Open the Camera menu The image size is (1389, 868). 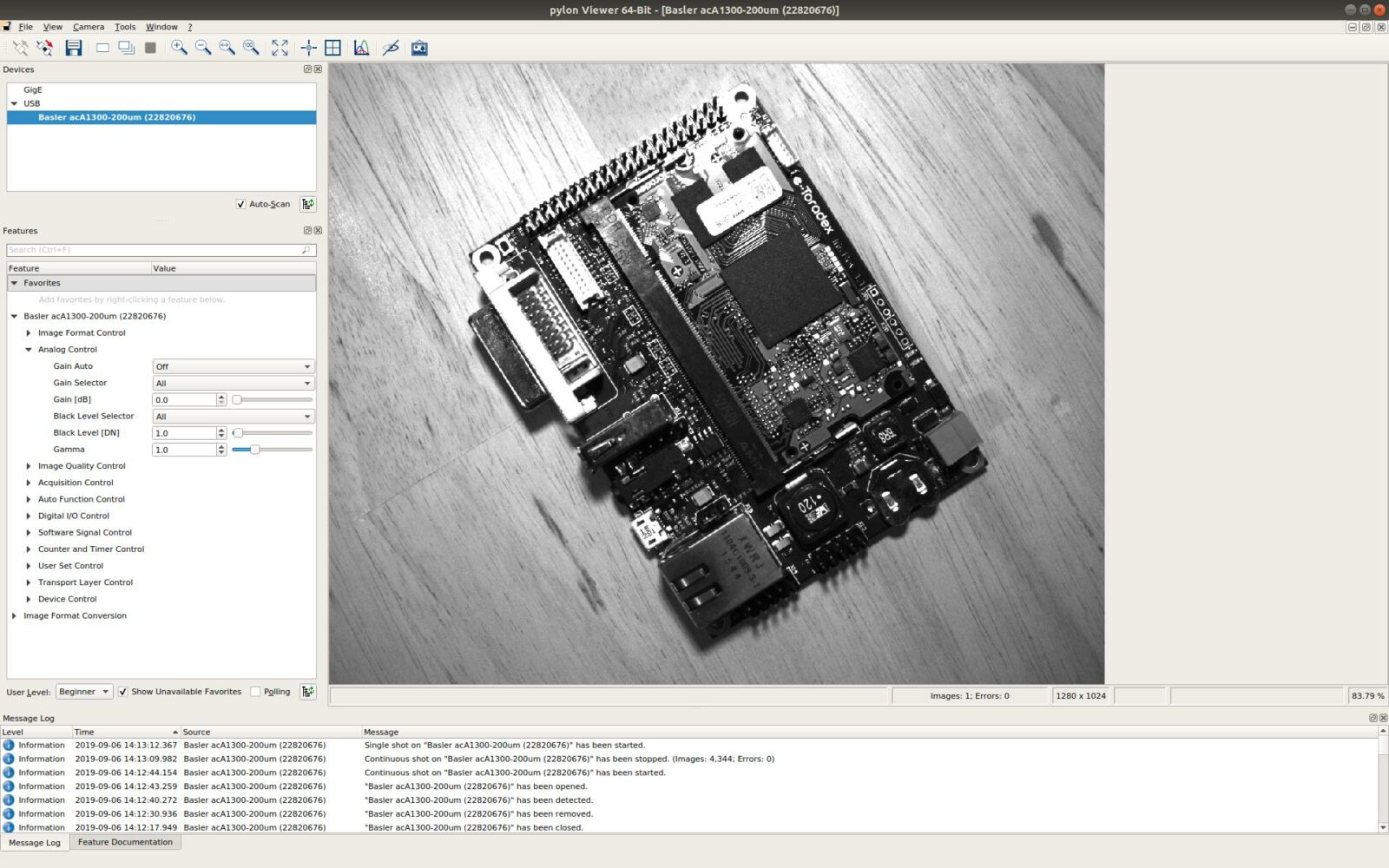coord(88,27)
